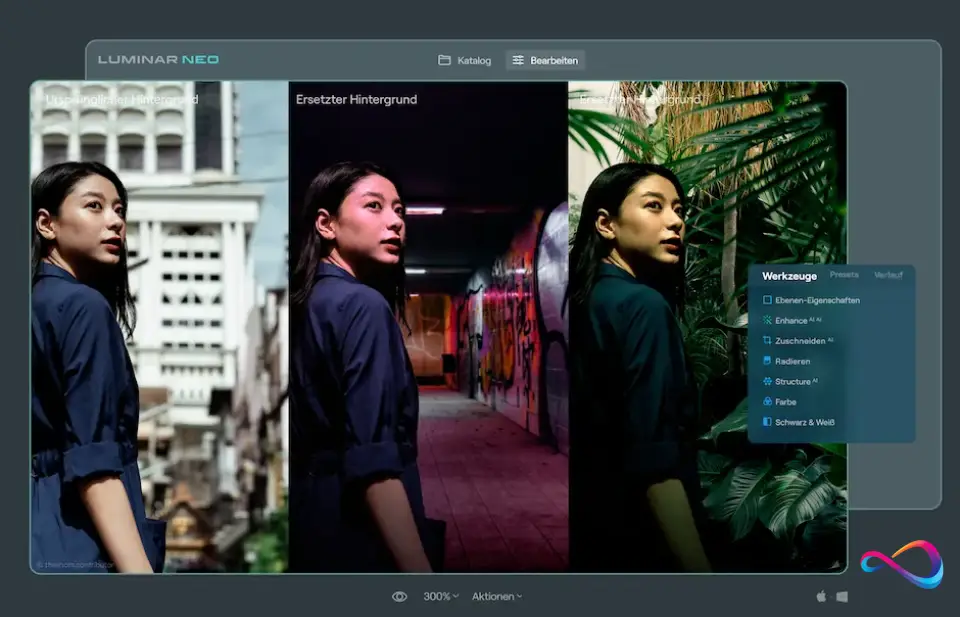
Task: Click the Werkzeuge panel heading
Action: 789,275
